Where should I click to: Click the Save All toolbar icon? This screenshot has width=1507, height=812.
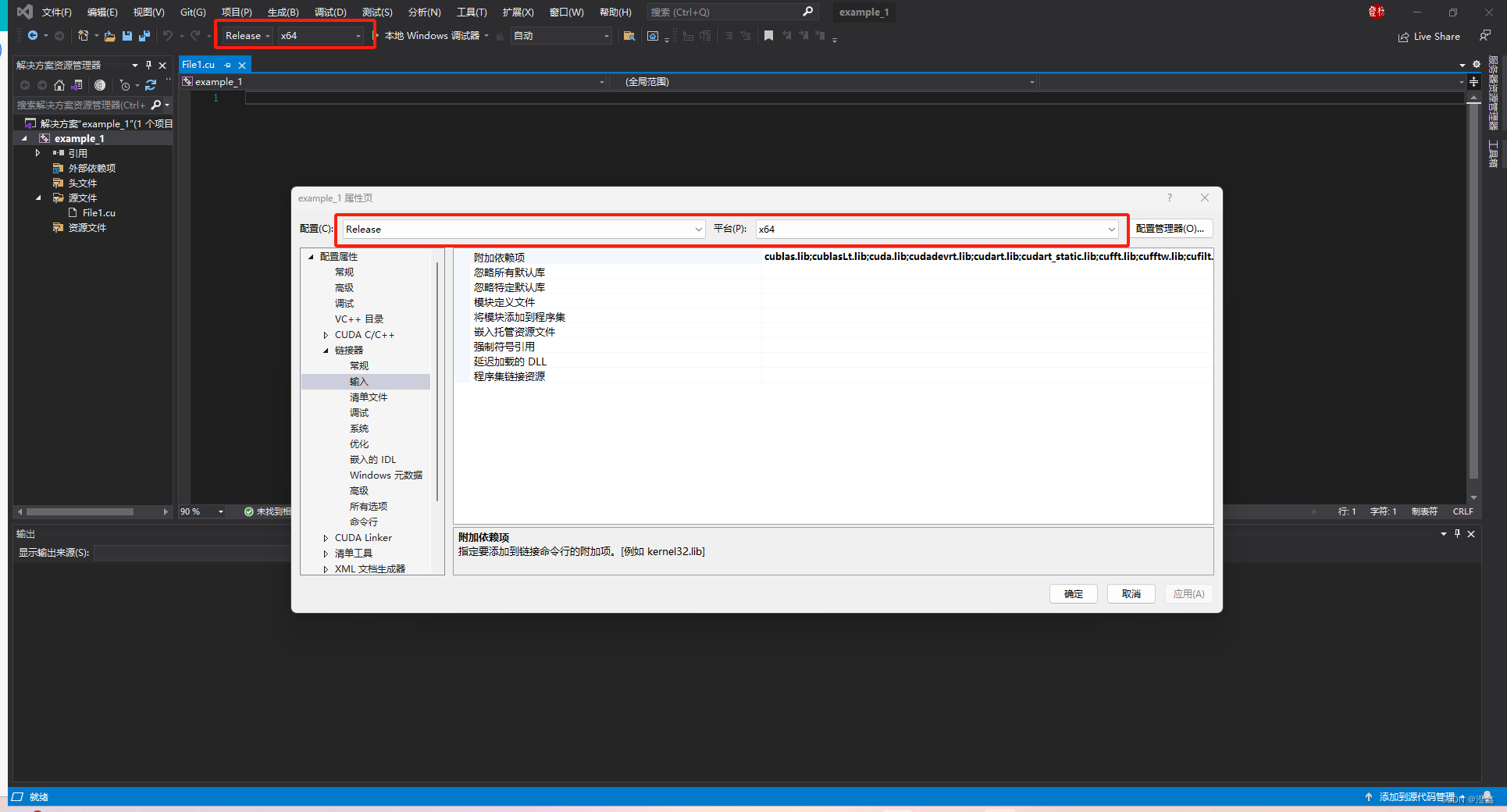144,36
